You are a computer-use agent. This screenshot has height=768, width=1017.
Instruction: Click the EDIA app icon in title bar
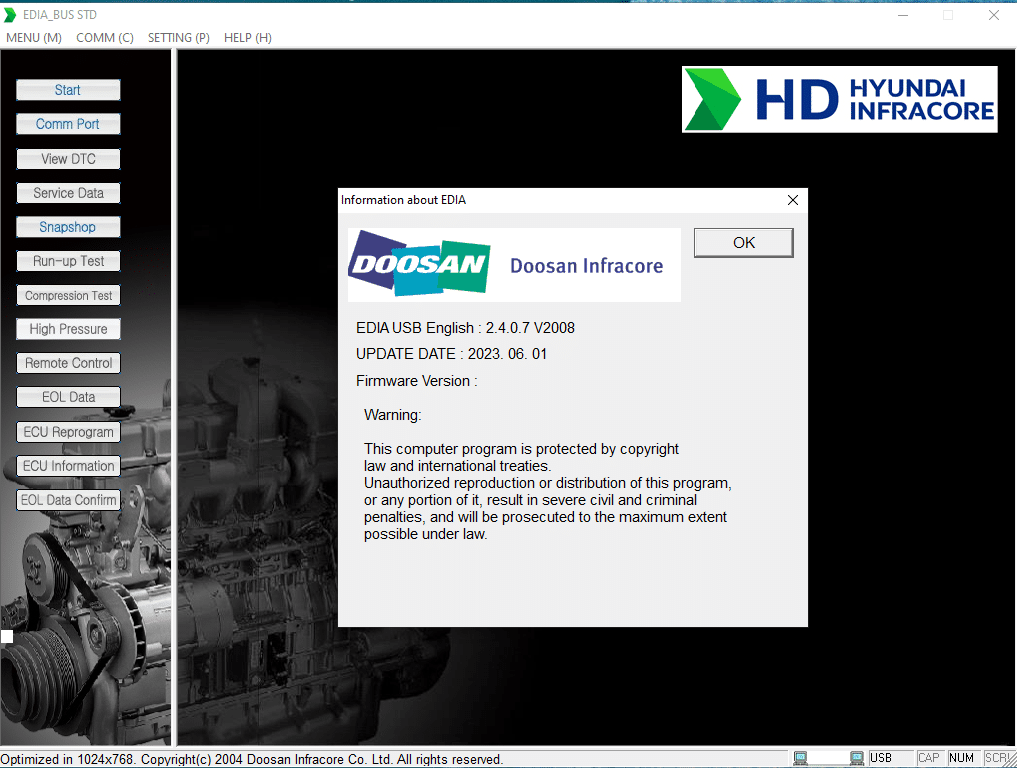tap(11, 15)
